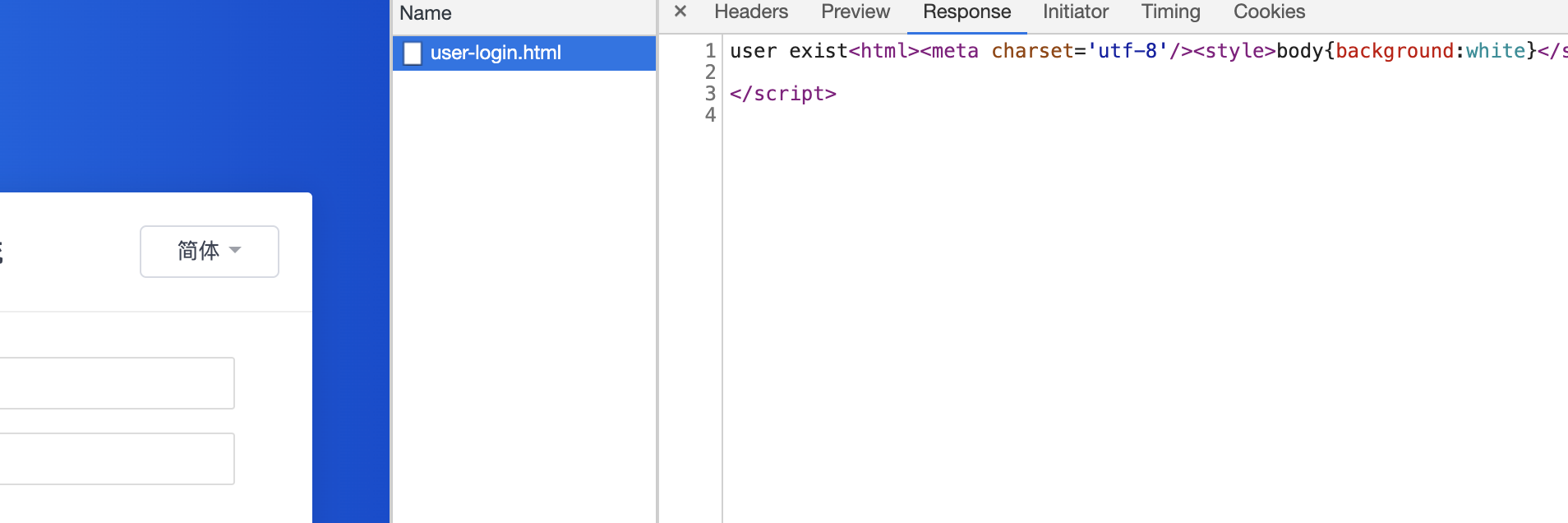Focus the lower login input field
Image resolution: width=1568 pixels, height=523 pixels.
coord(115,459)
